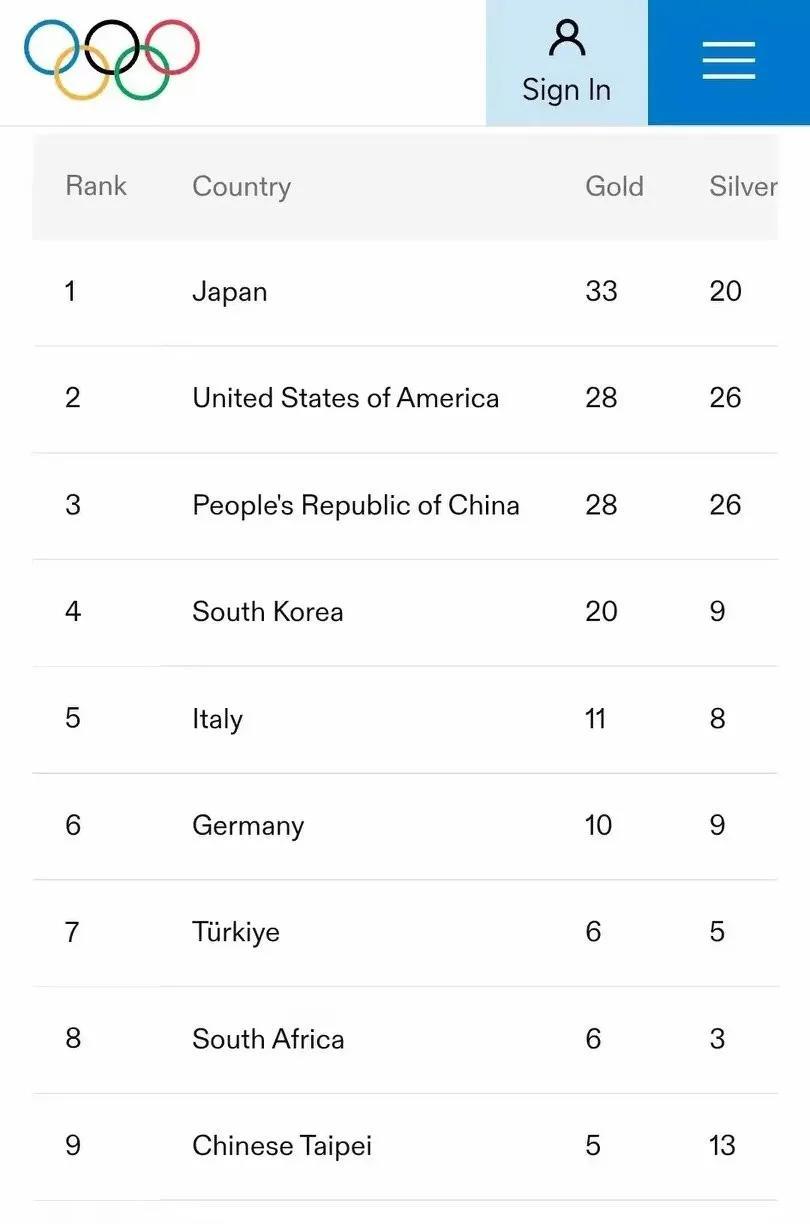Screen dimensions: 810x1224
Task: Click Japan's gold medal count 33
Action: (601, 292)
